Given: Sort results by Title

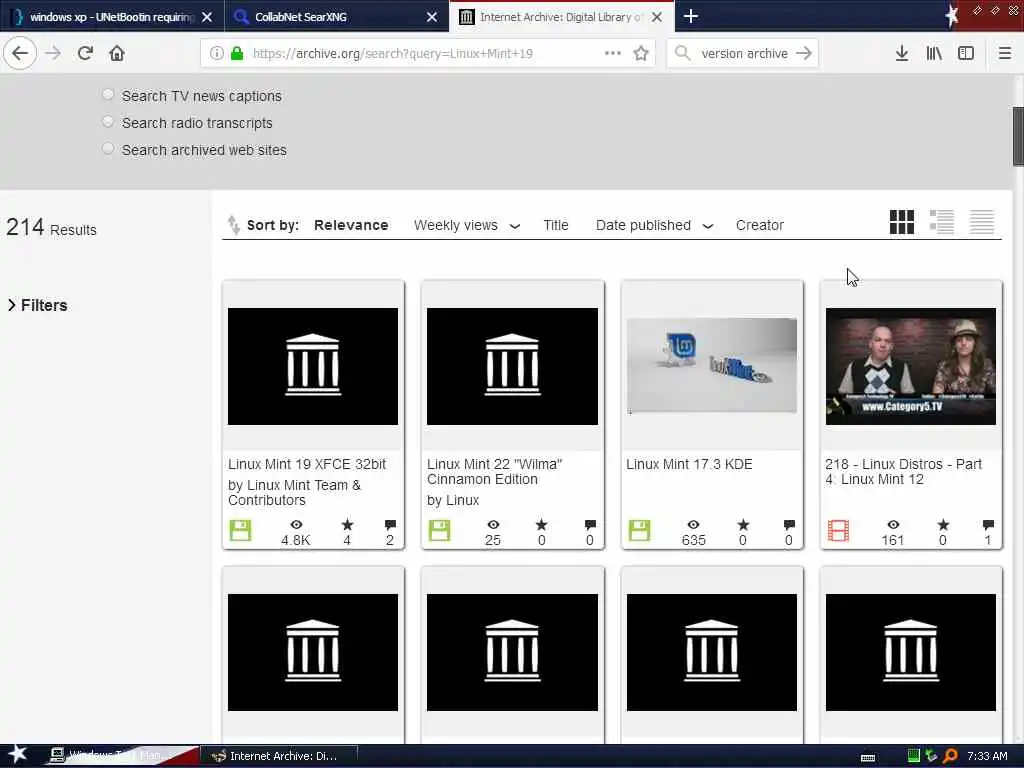Looking at the screenshot, I should click(x=556, y=225).
